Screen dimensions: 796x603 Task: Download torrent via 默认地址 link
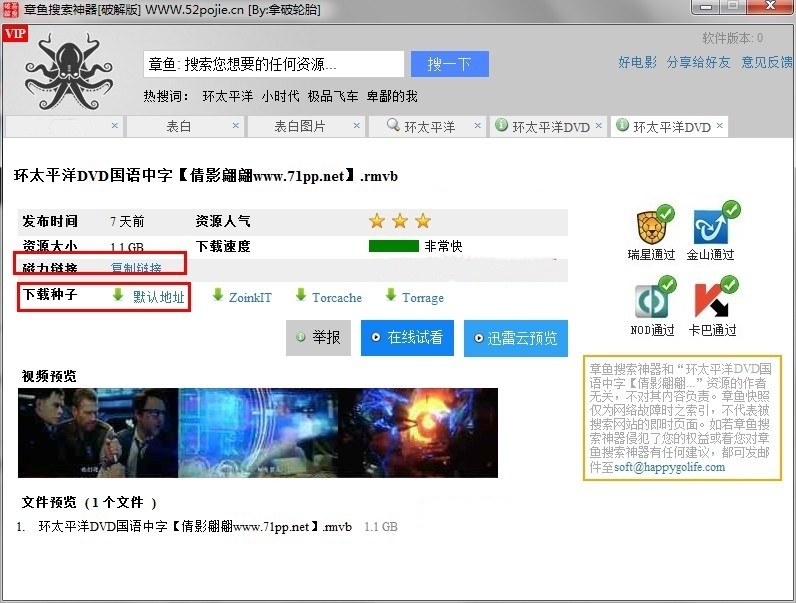pos(158,297)
